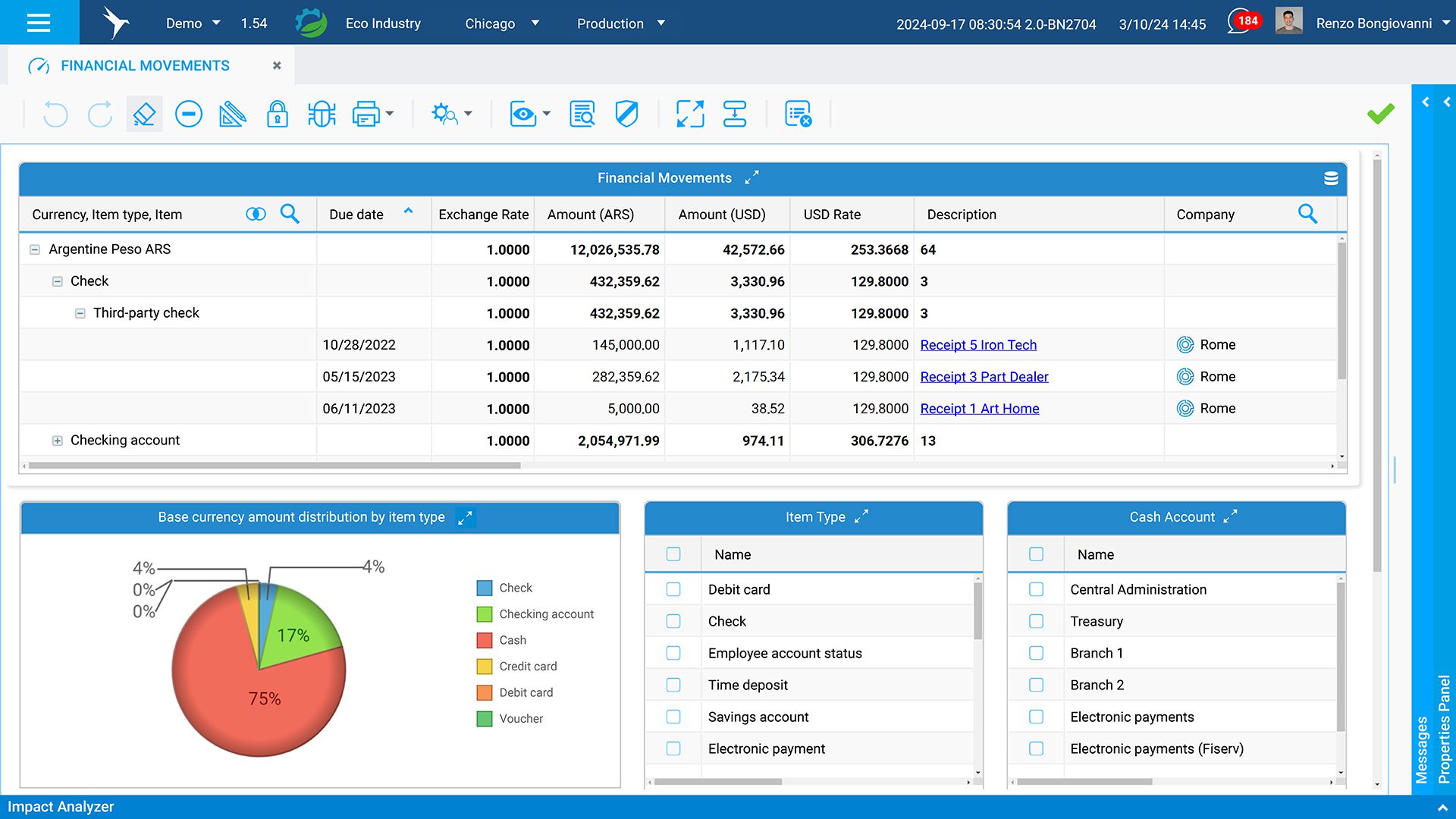Screen dimensions: 1456x819
Task: Click the ruler and pencil design icon
Action: (x=232, y=115)
